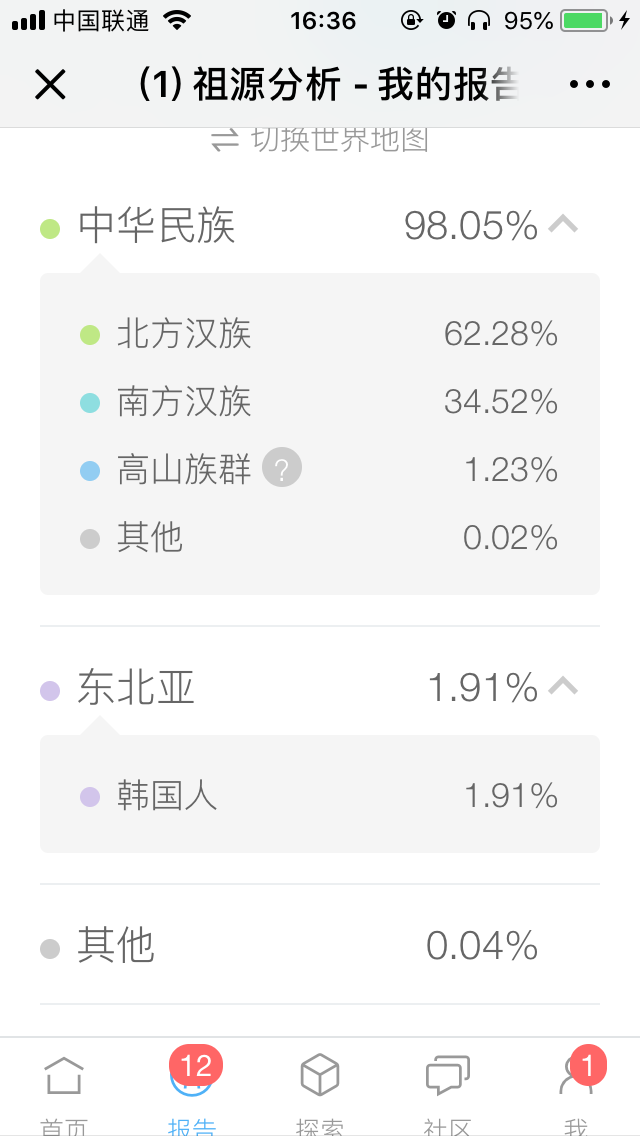Close the ancestry report page with X
This screenshot has height=1136, width=640.
click(x=50, y=85)
